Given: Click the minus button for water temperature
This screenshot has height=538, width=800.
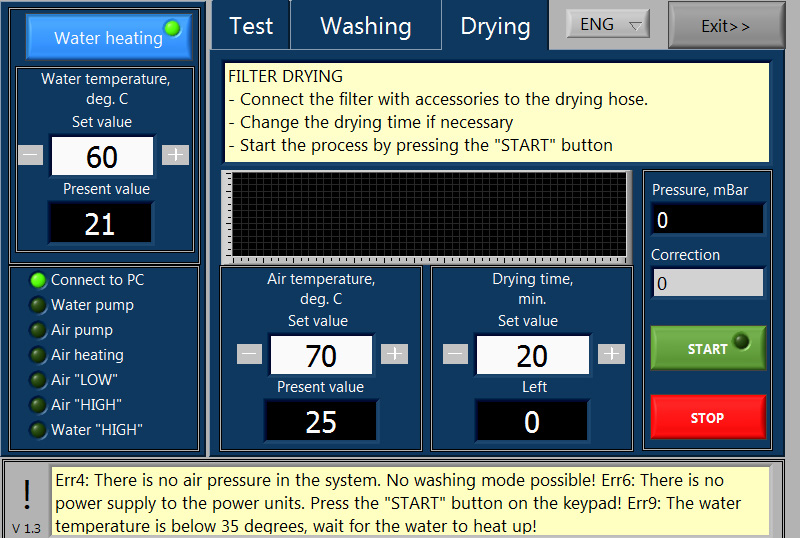Looking at the screenshot, I should (31, 155).
